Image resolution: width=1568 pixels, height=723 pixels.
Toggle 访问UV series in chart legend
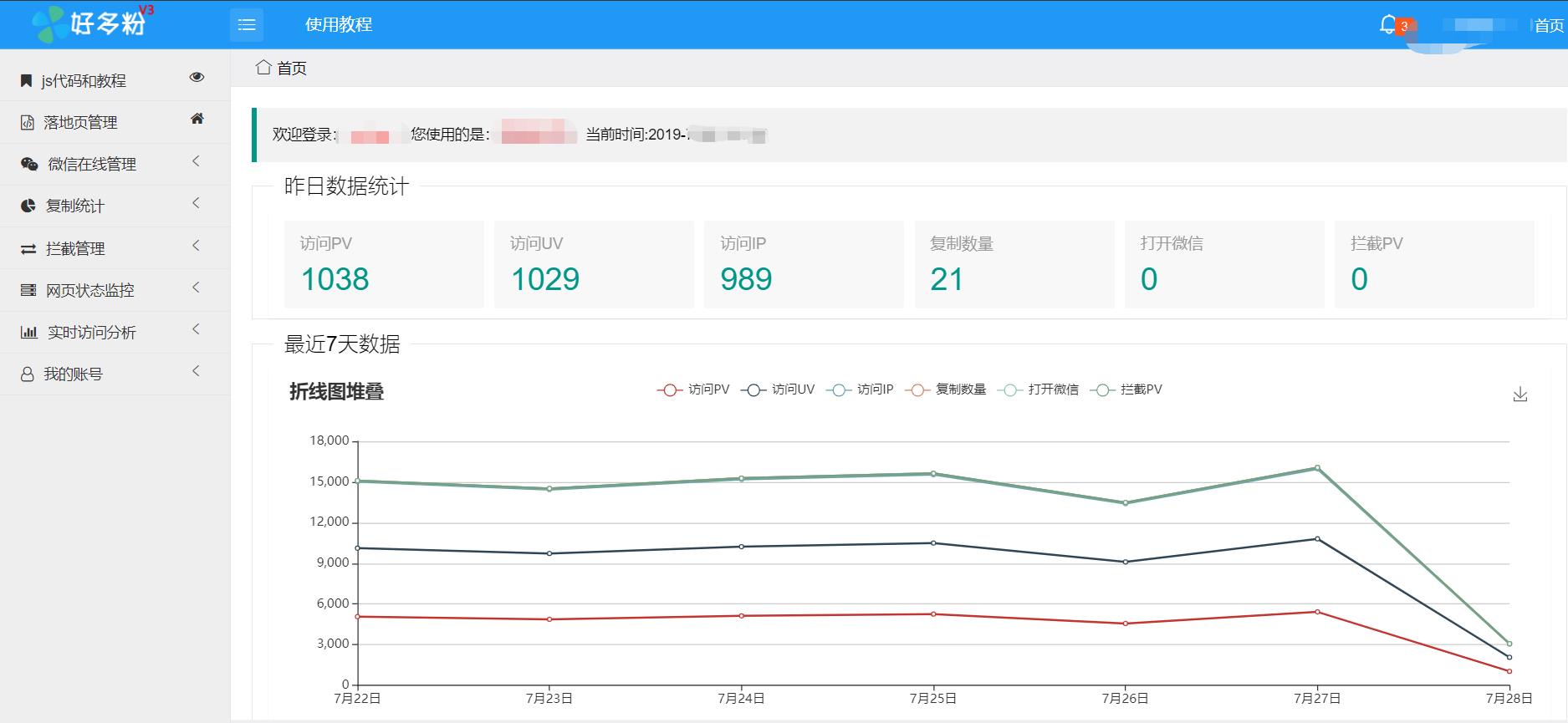[778, 390]
